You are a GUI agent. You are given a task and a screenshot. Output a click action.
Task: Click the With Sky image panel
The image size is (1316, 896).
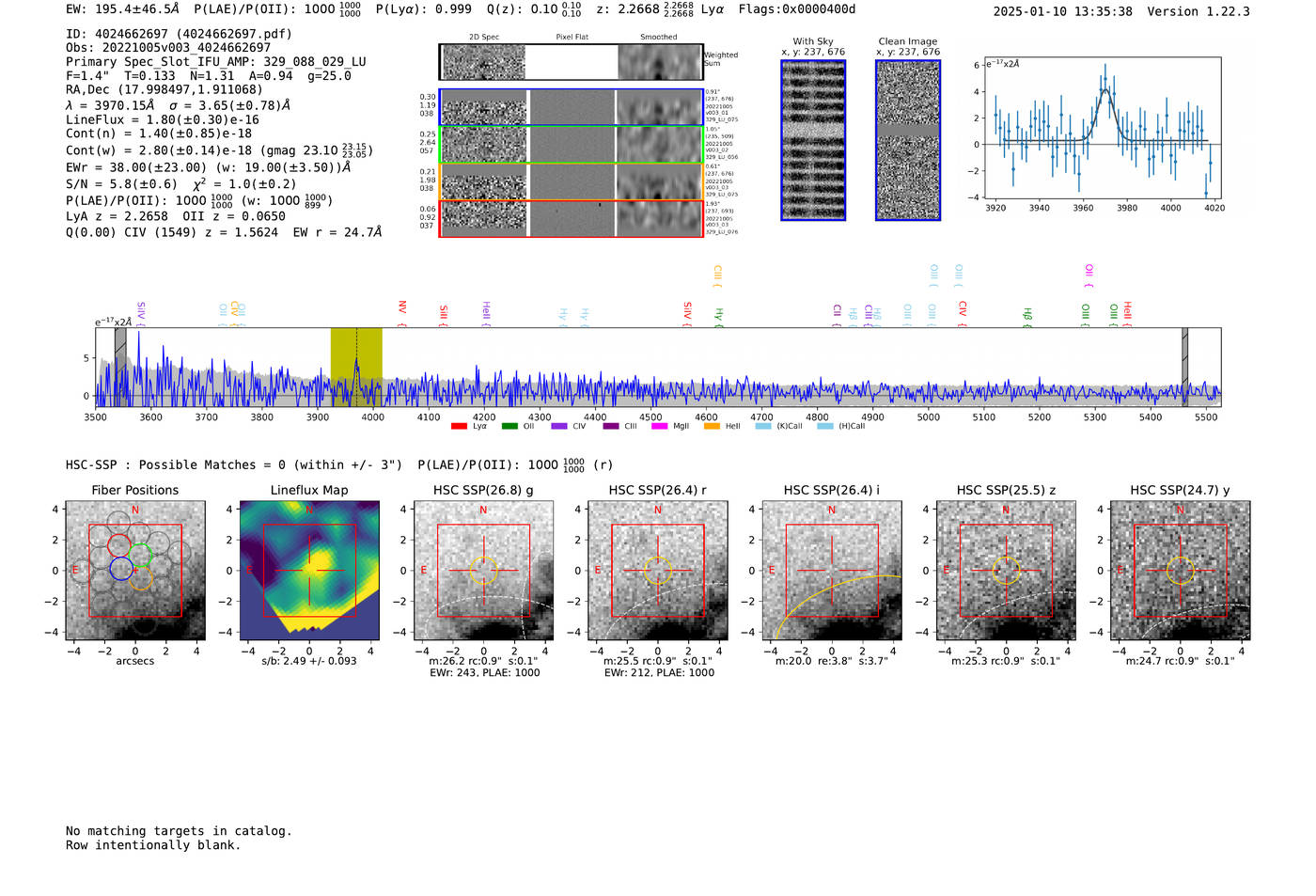813,140
